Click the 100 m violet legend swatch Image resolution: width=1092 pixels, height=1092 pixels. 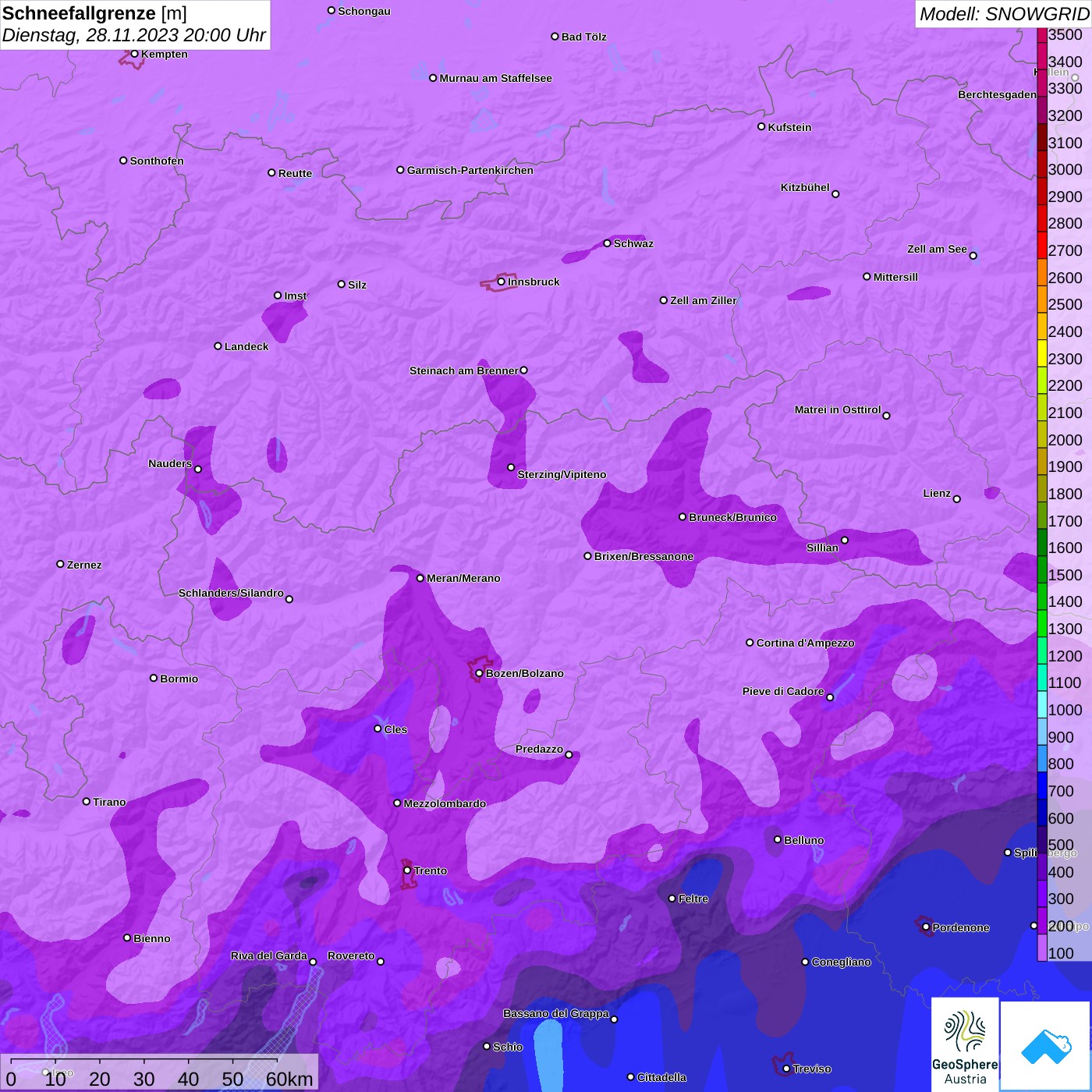[1042, 947]
